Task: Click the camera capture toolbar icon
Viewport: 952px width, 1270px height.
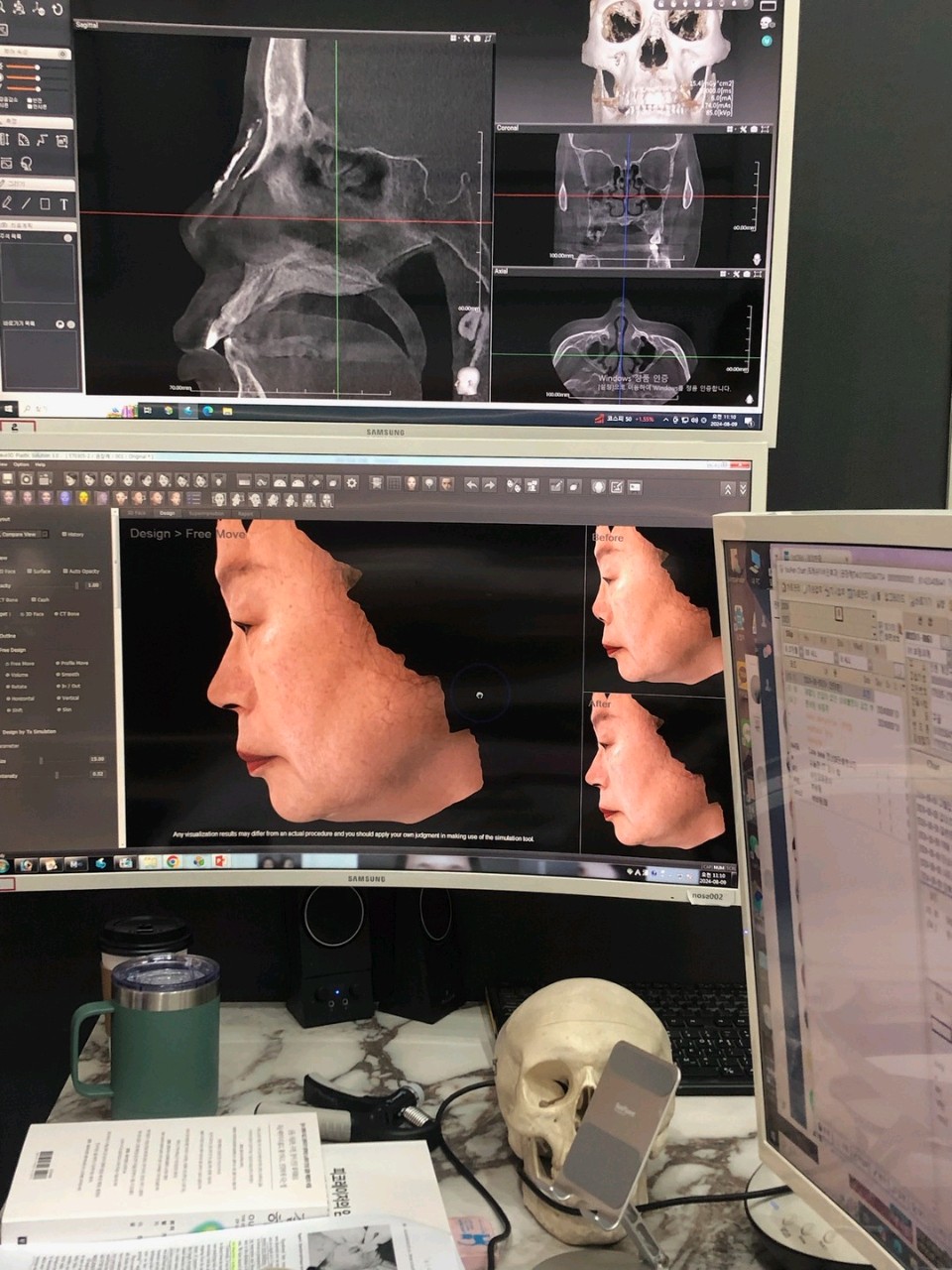Action: [28, 478]
